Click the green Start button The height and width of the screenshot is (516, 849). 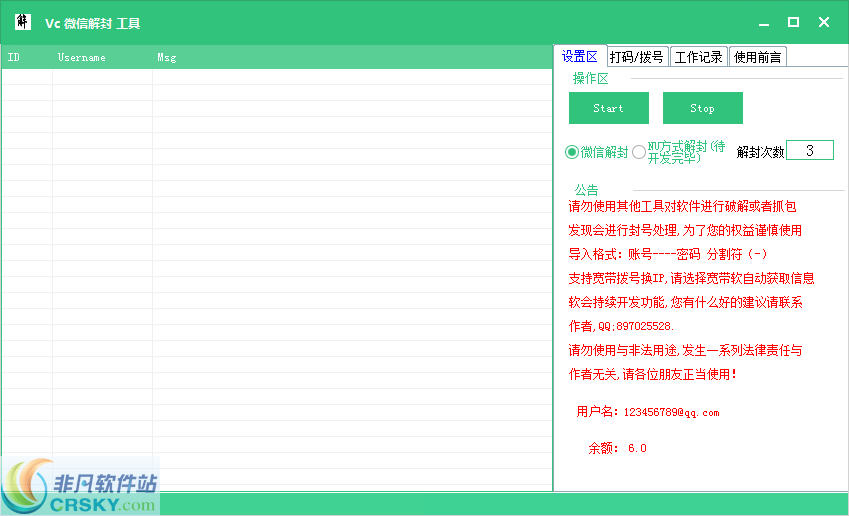609,108
